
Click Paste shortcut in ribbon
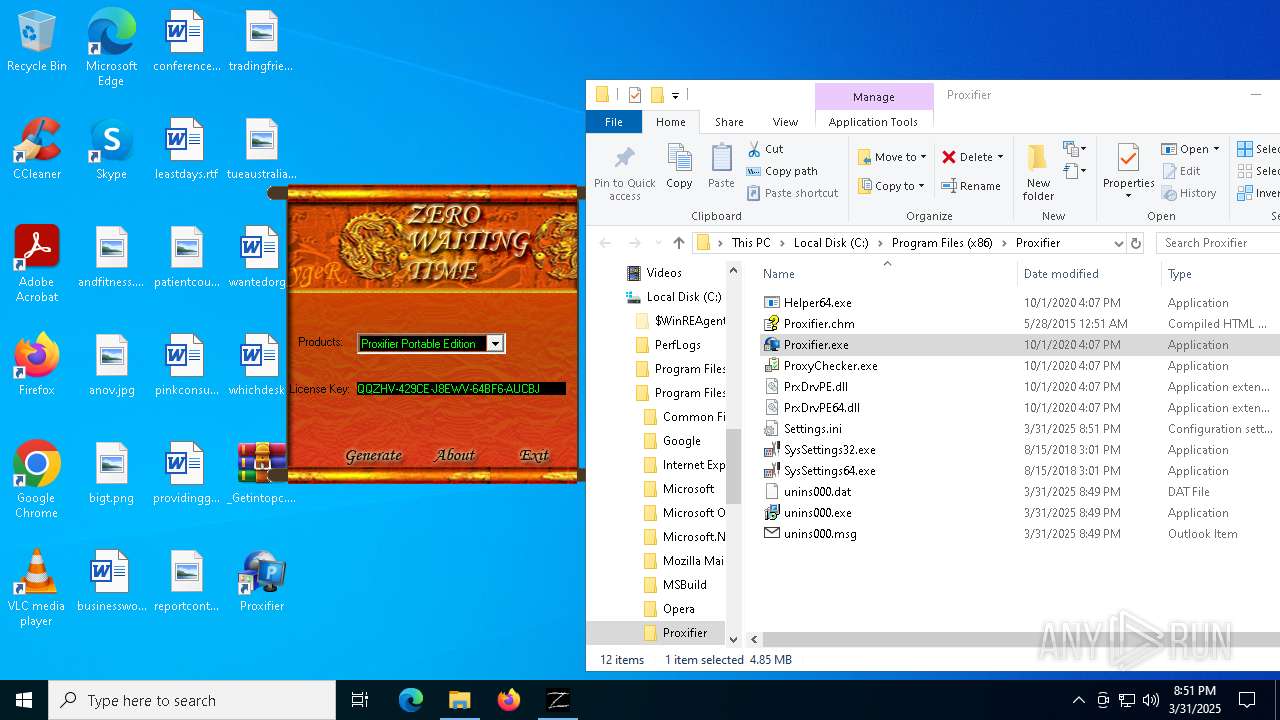pyautogui.click(x=792, y=193)
